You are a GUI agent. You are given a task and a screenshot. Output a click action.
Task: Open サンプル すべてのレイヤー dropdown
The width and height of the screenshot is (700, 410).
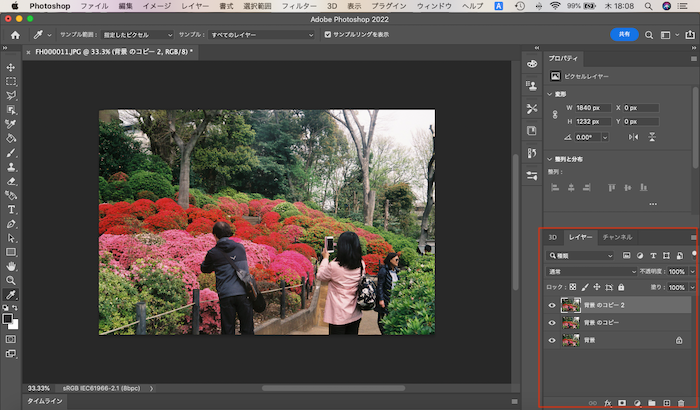click(x=261, y=34)
